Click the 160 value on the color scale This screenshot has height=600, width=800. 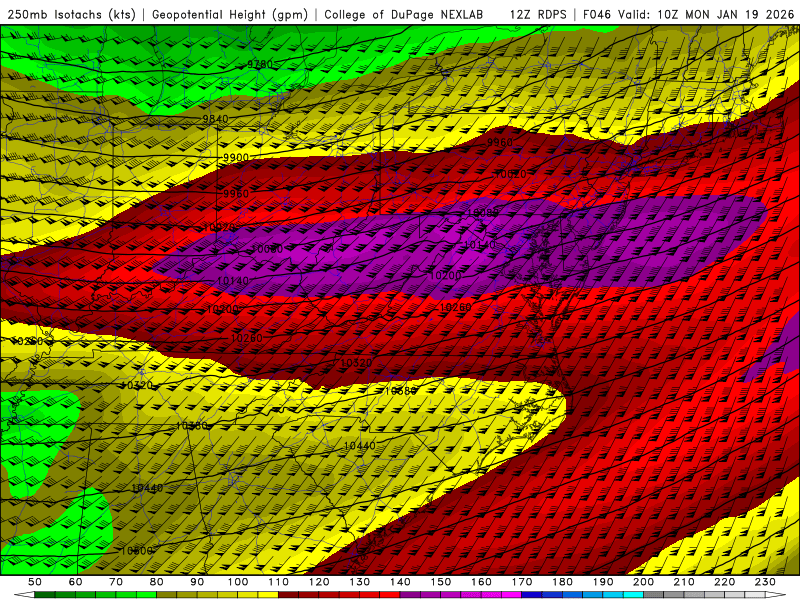481,582
